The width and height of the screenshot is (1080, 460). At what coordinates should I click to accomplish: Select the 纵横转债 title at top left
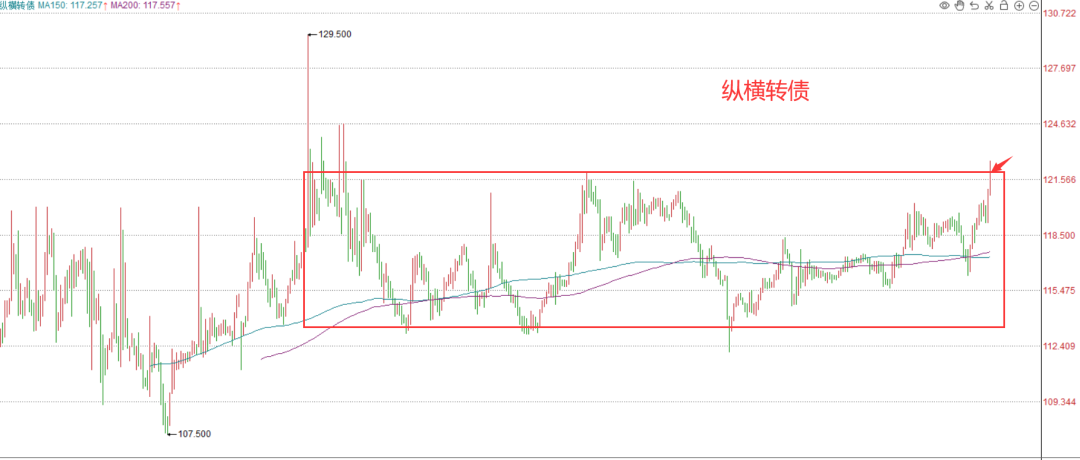[19, 6]
